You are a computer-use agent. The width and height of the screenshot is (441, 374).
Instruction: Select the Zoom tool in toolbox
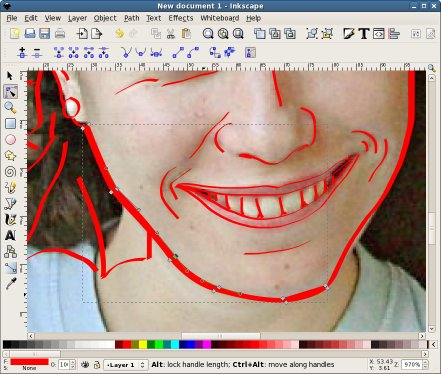pos(10,108)
